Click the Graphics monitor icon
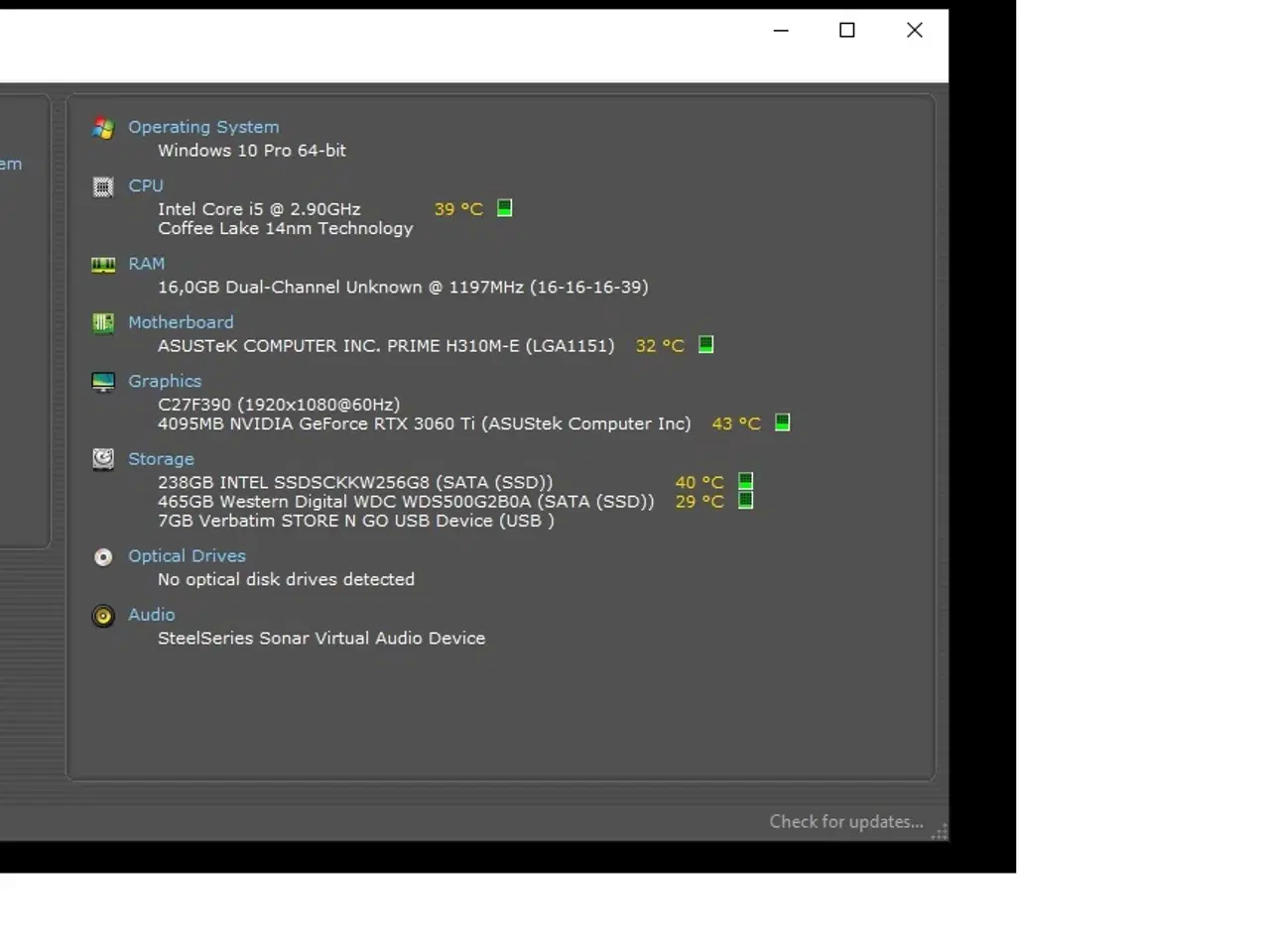Viewport: 1270px width, 952px height. click(x=103, y=382)
